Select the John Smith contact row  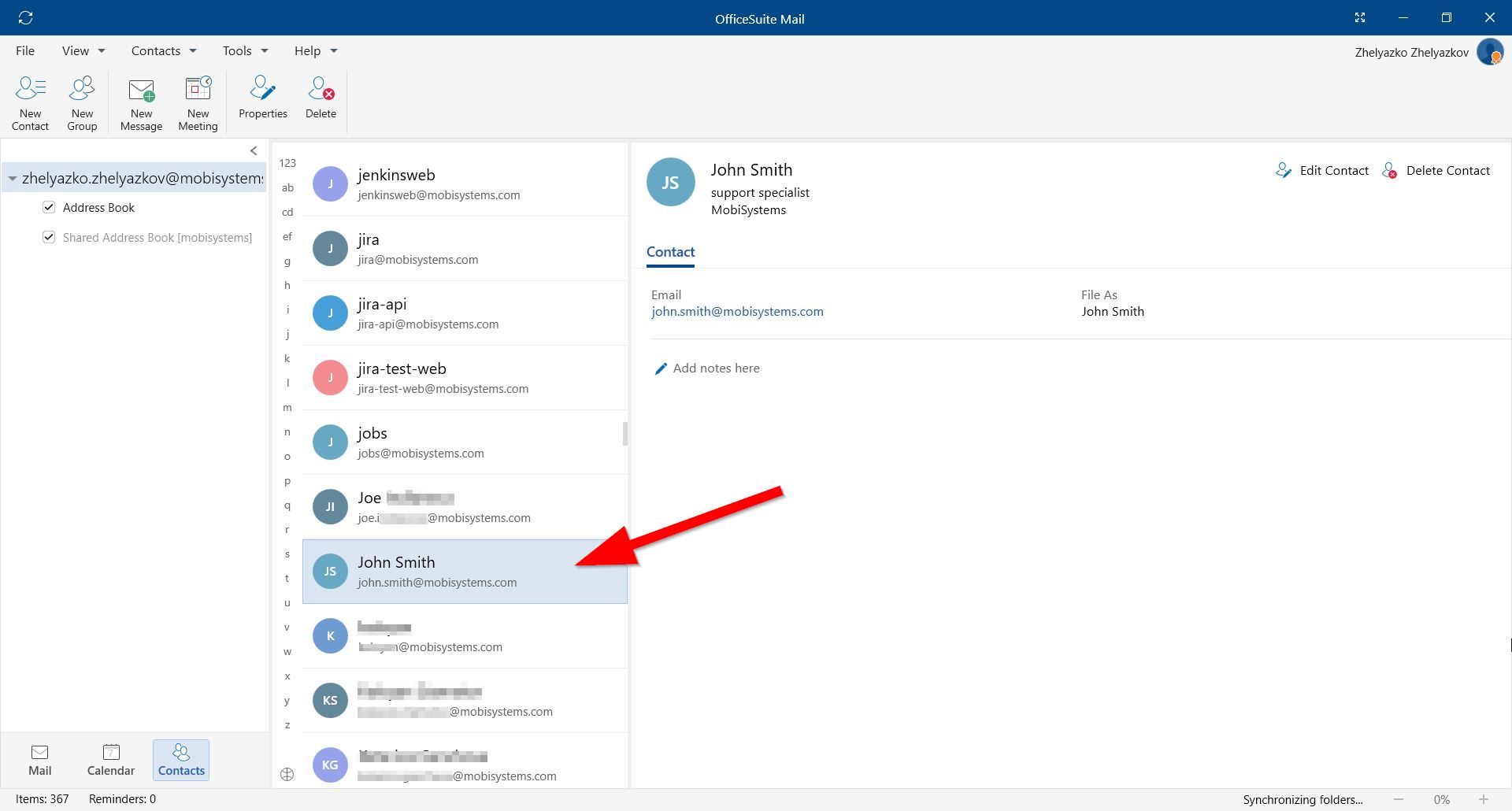click(465, 571)
